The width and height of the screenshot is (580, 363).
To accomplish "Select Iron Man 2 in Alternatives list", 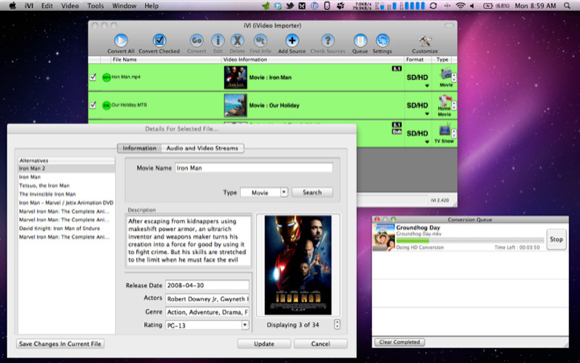I will click(x=67, y=168).
